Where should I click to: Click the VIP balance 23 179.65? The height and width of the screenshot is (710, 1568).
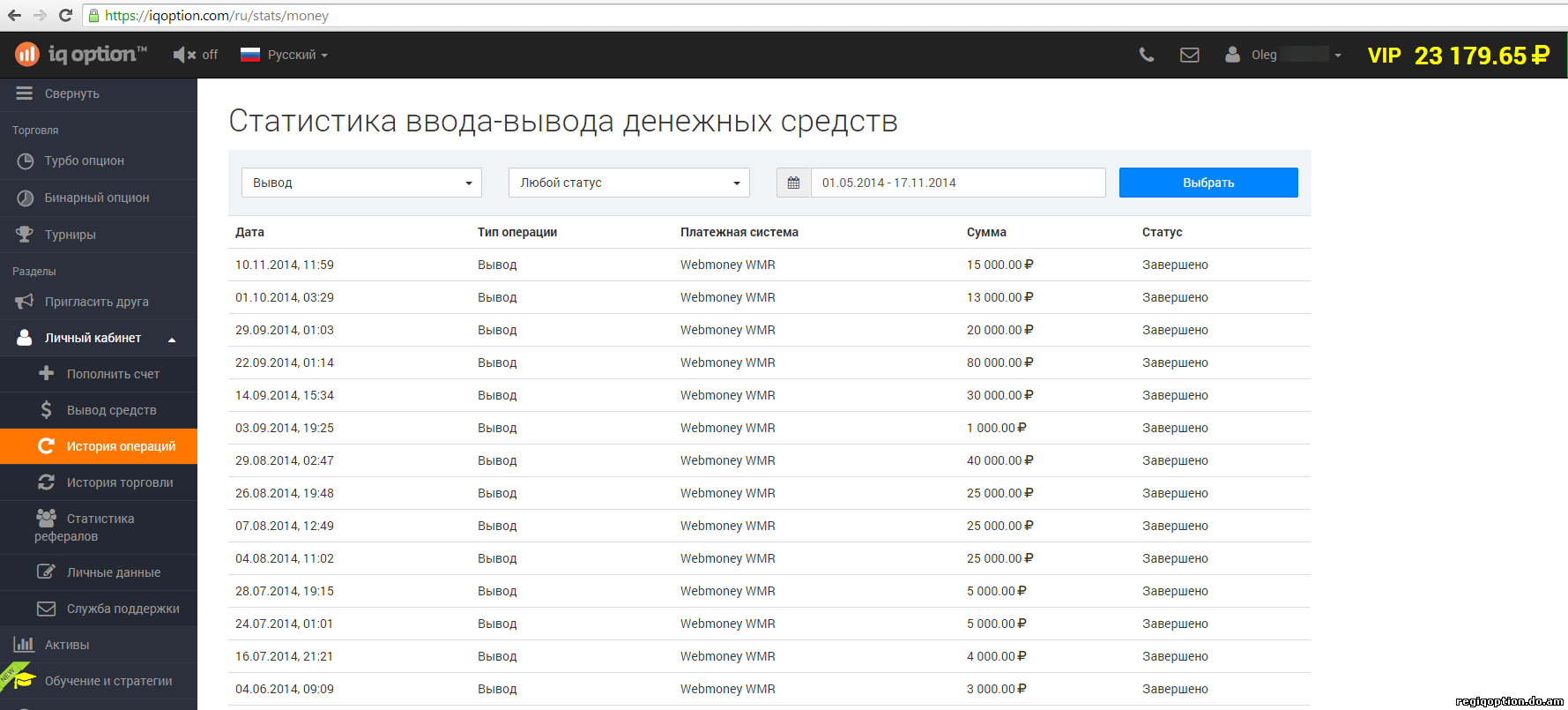1459,56
